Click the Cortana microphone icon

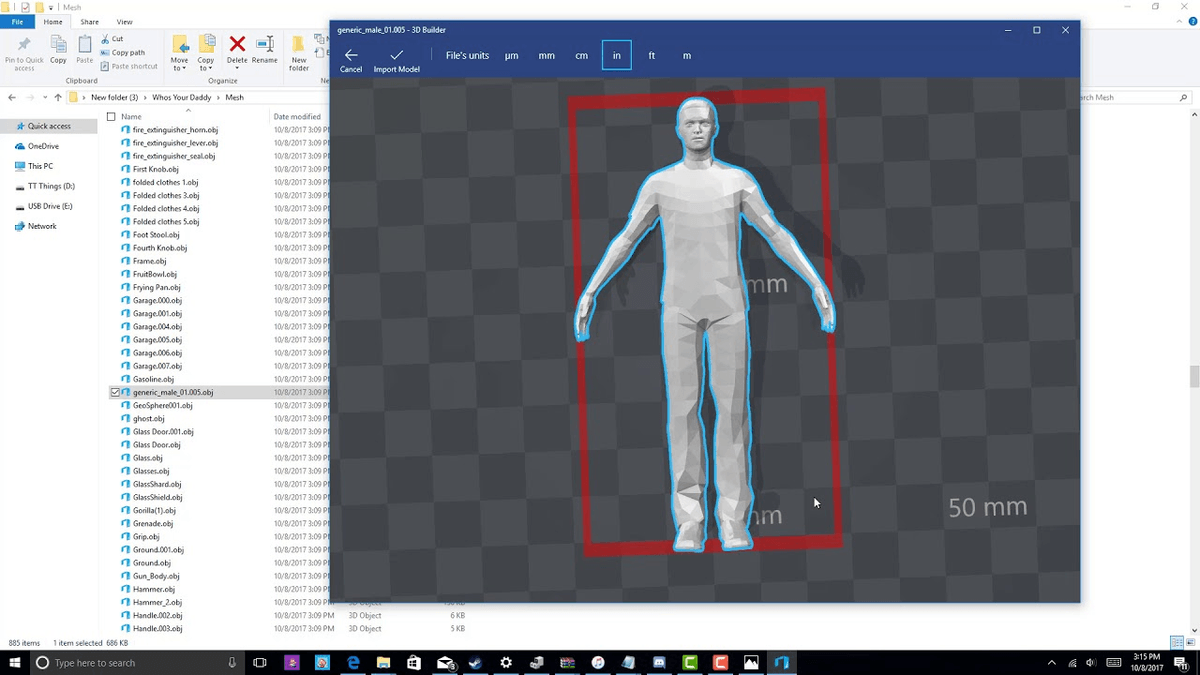[x=232, y=662]
